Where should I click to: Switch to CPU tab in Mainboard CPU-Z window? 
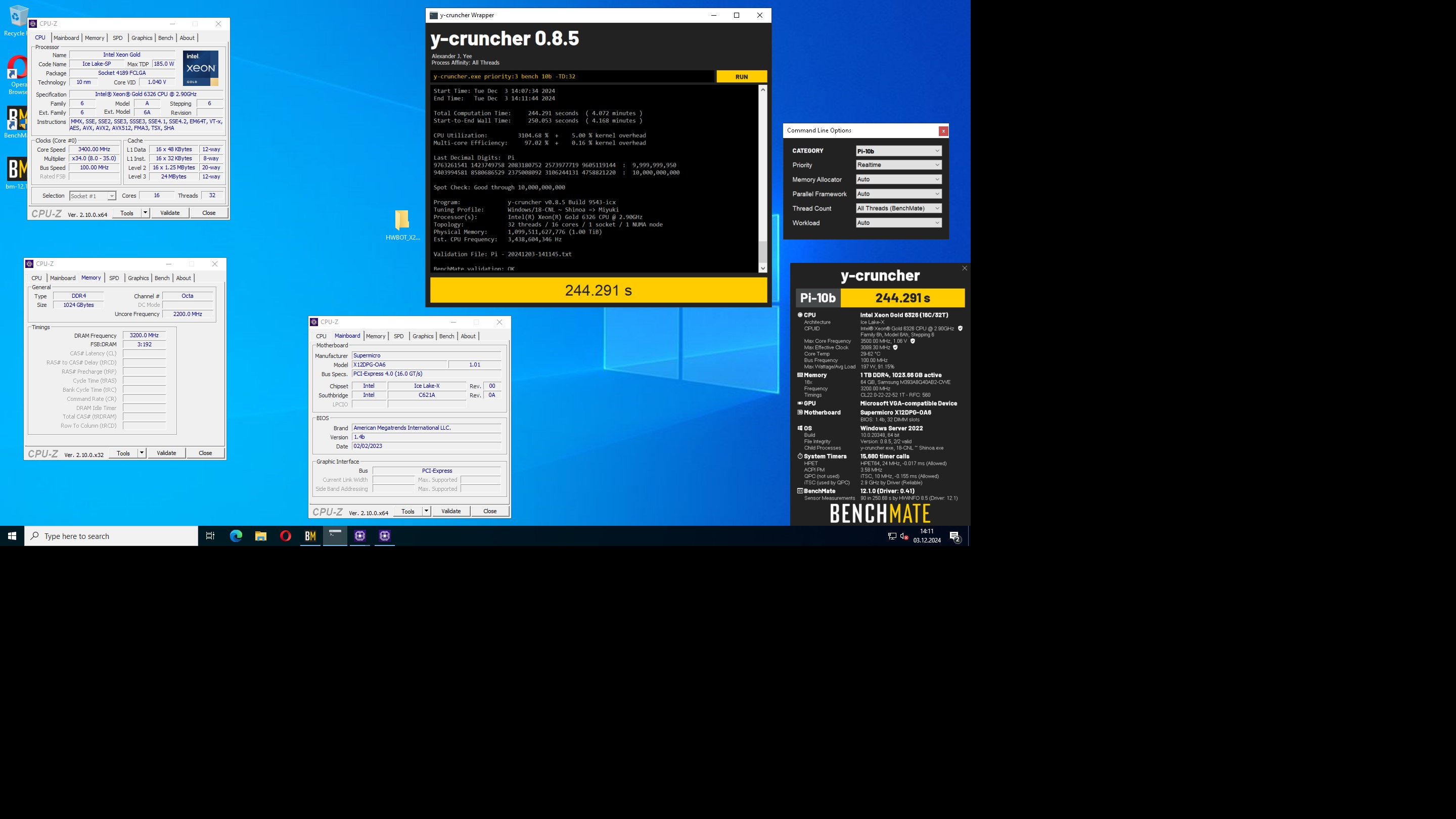click(321, 336)
